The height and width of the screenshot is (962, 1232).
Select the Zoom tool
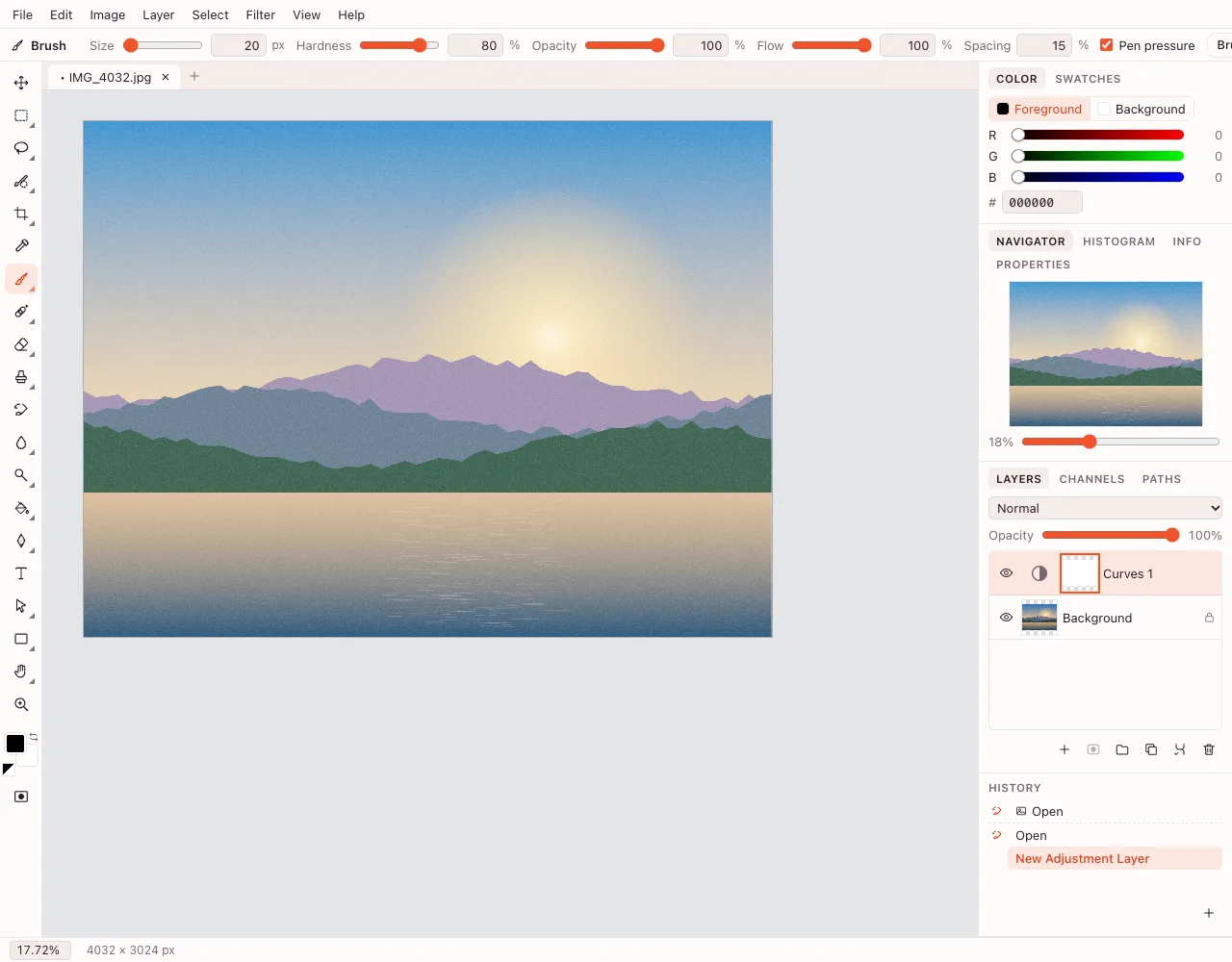tap(21, 704)
